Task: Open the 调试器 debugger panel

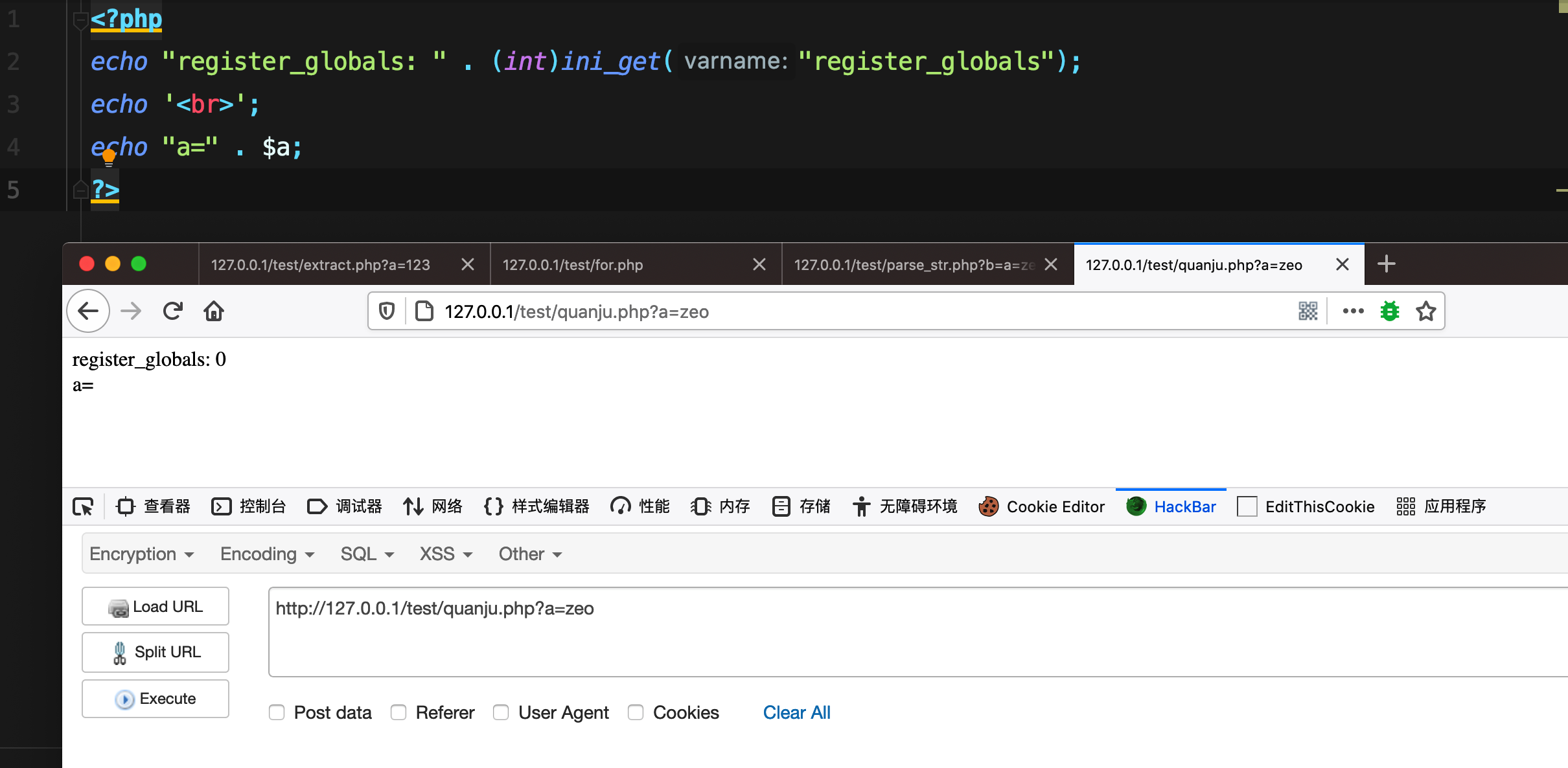Action: 345,506
